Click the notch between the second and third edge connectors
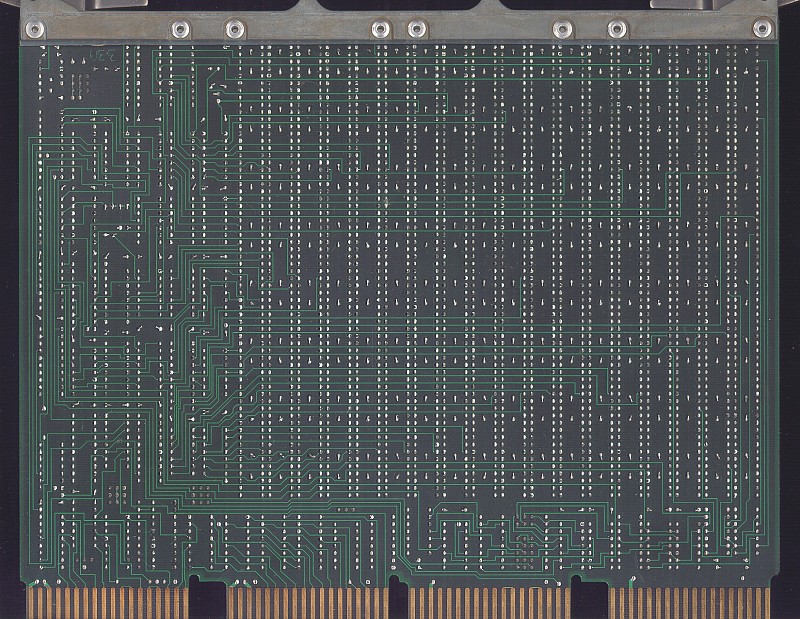800x619 pixels. click(x=399, y=595)
